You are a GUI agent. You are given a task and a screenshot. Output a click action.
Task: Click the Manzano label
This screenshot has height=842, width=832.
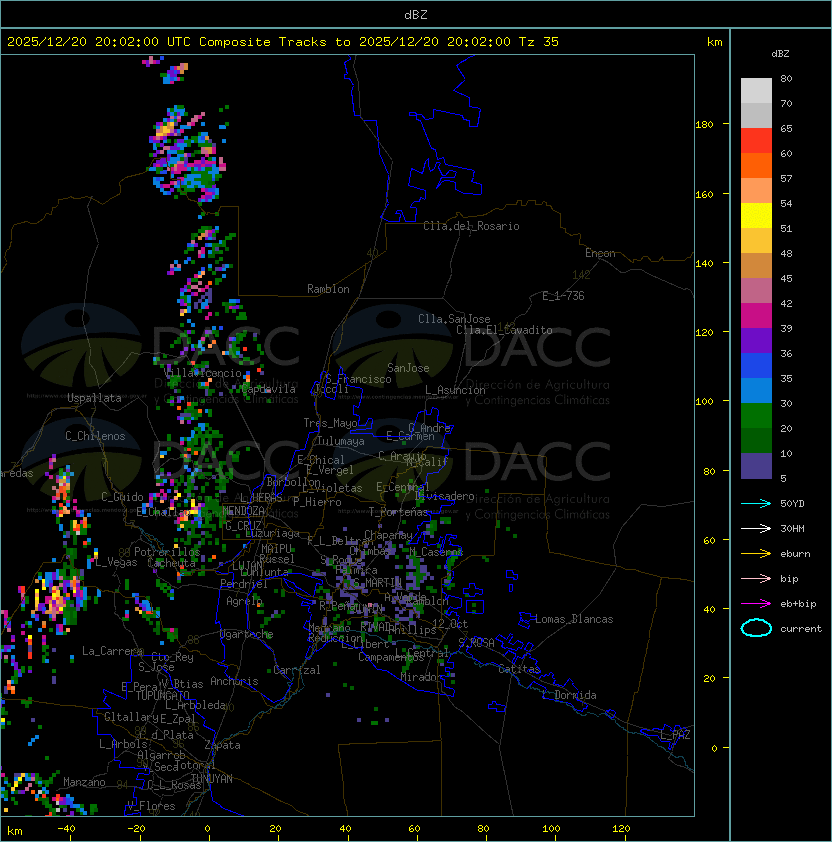point(84,782)
